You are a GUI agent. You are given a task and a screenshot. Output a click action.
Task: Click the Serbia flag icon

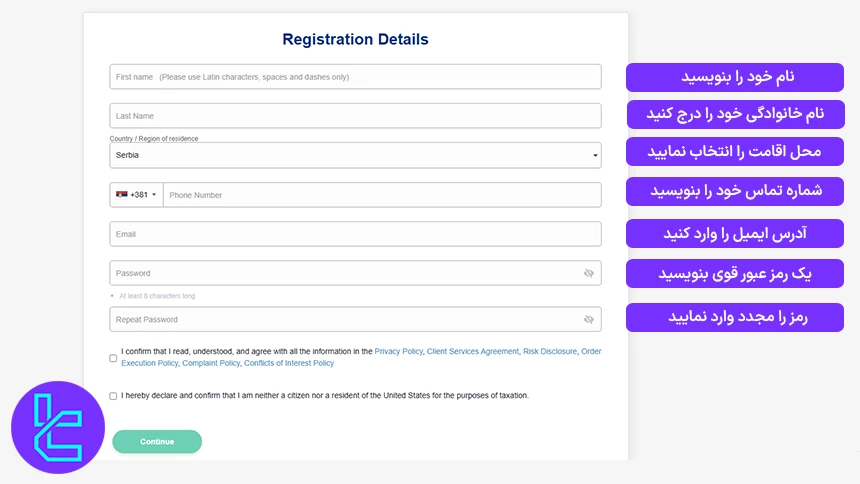point(122,195)
